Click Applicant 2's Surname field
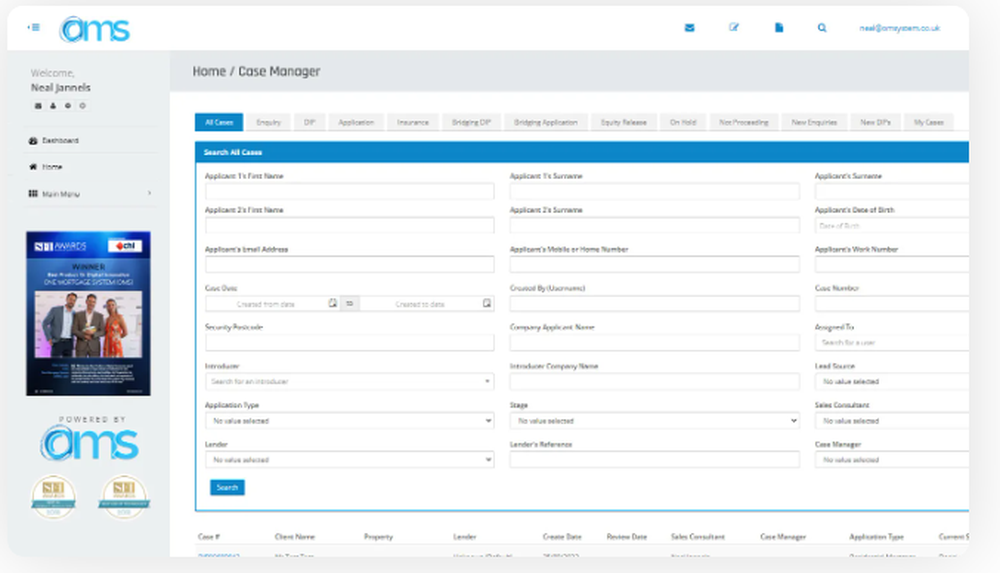 tap(654, 225)
